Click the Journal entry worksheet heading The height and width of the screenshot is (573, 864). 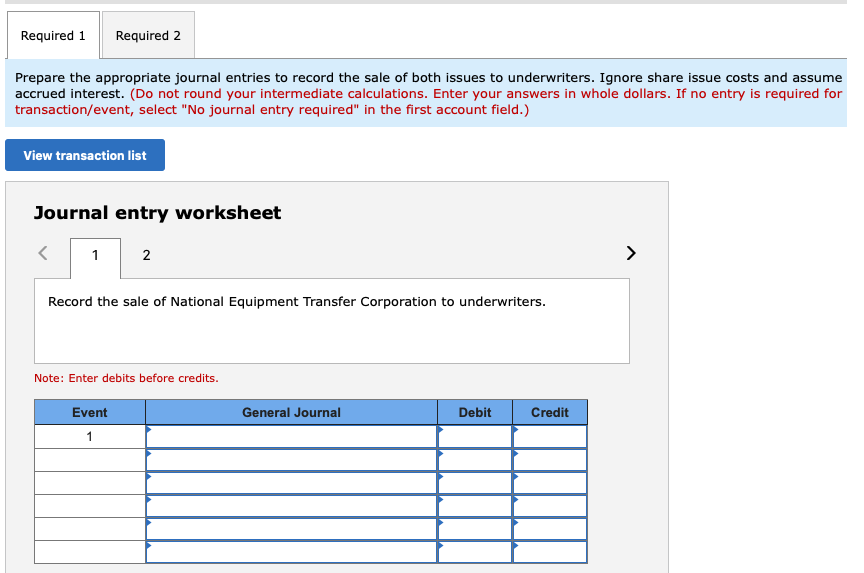pos(158,213)
